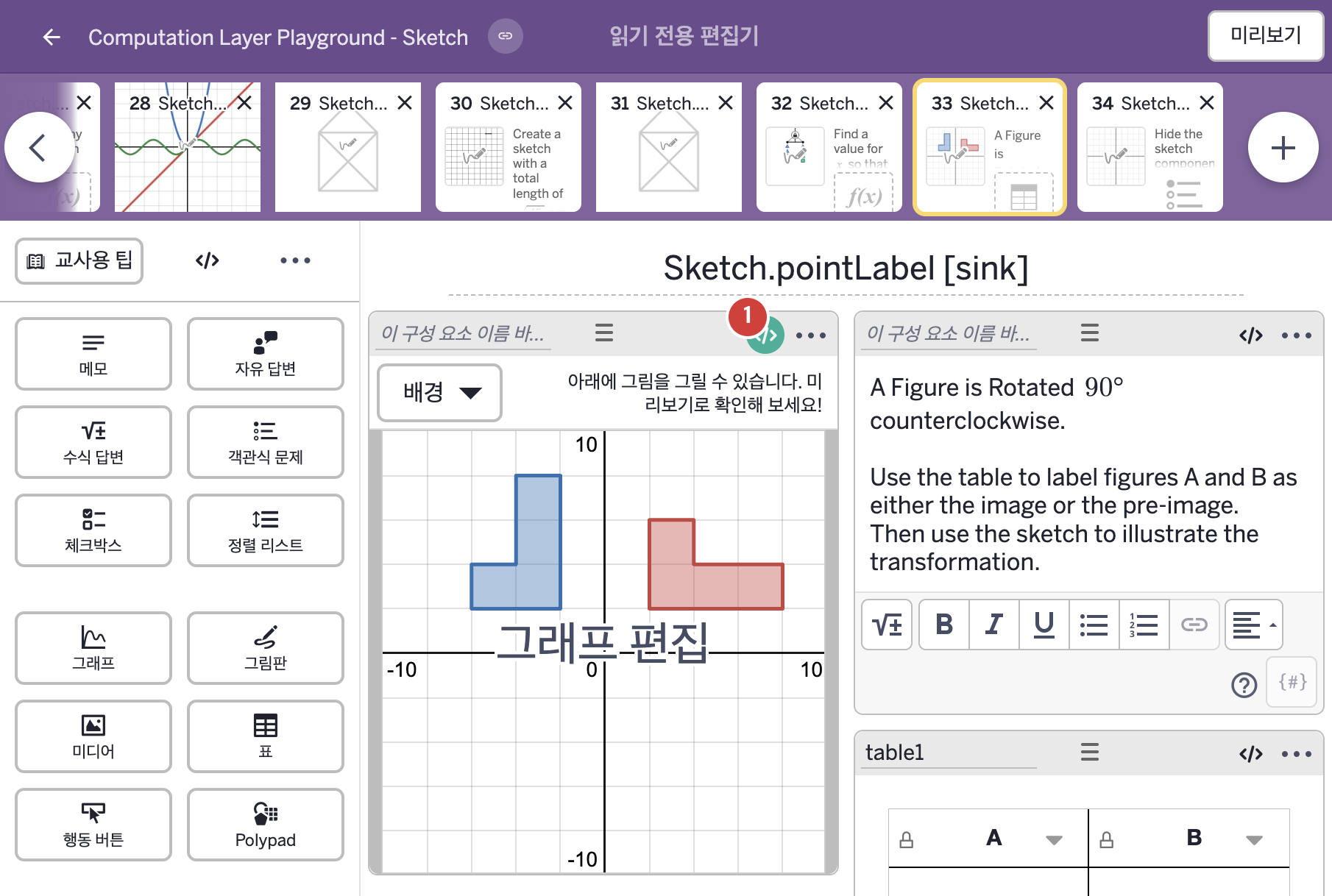Open column B header dropdown arrow
1332x896 pixels.
pos(1255,839)
